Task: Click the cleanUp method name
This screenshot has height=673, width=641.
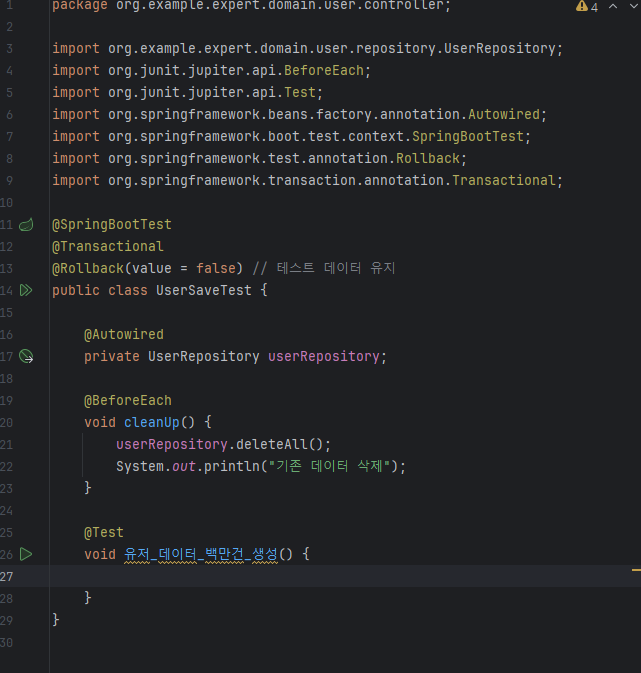Action: point(152,422)
